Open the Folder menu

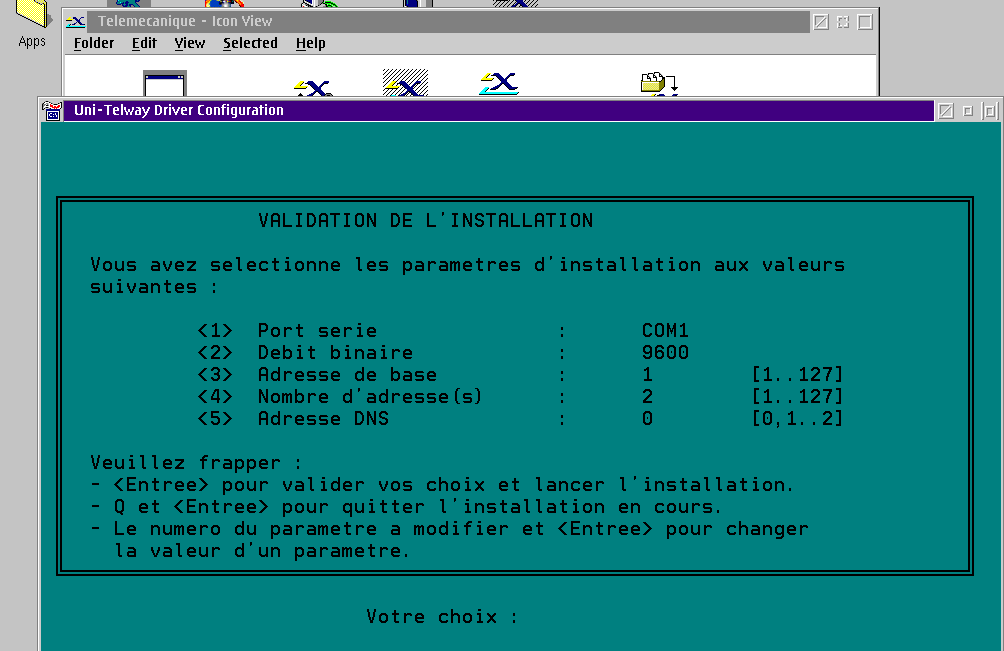(x=94, y=43)
